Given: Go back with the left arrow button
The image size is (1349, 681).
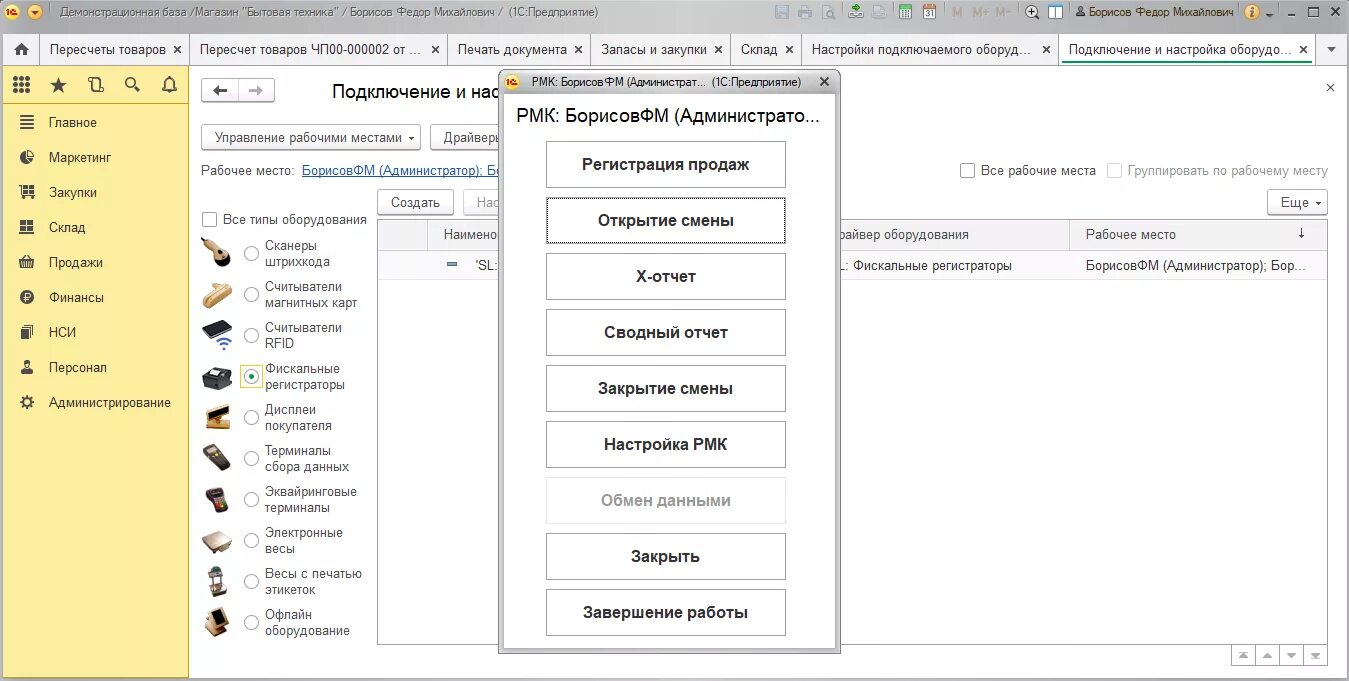Looking at the screenshot, I should pyautogui.click(x=220, y=91).
